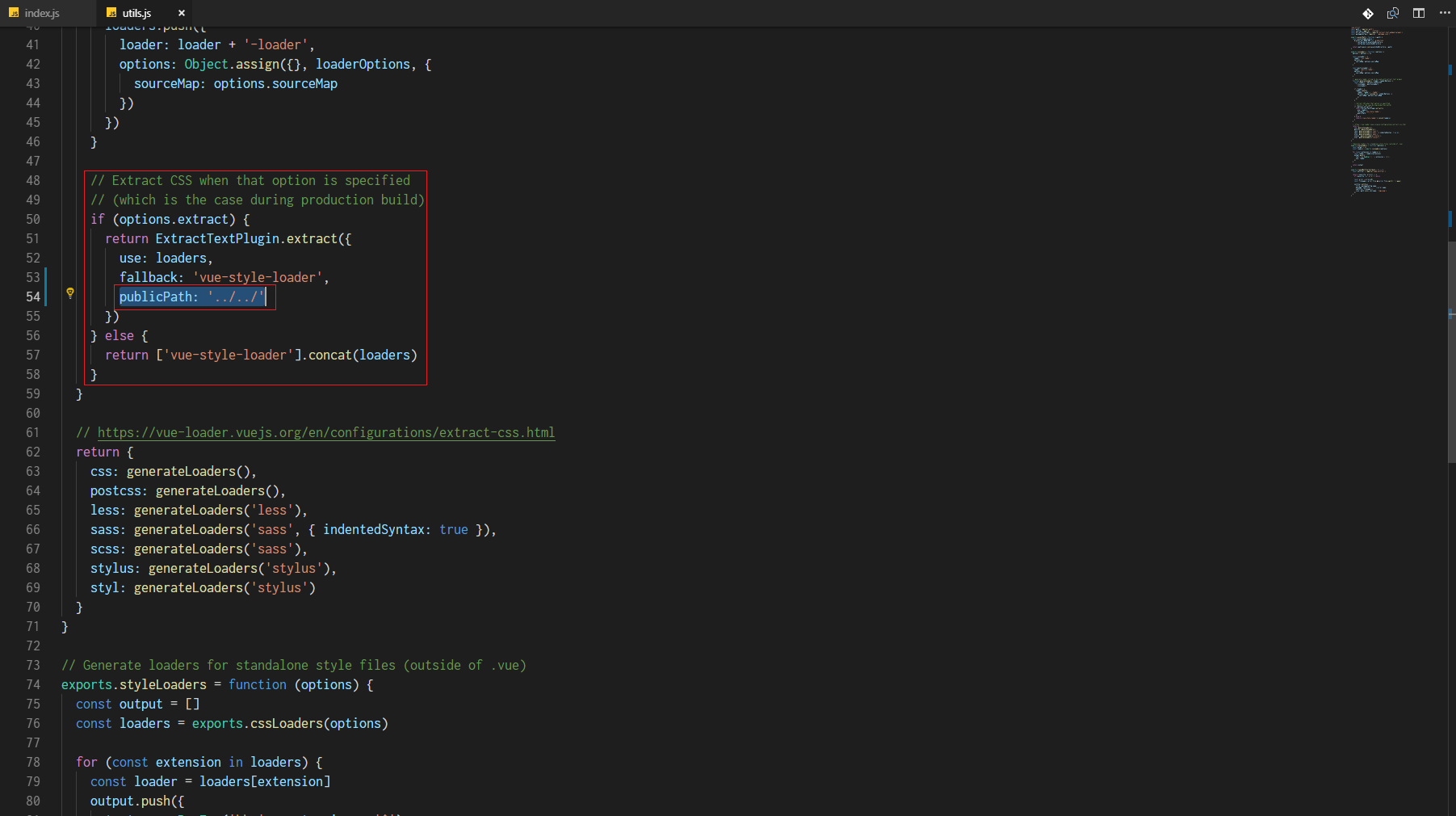Viewport: 1456px width, 816px height.
Task: Open the vue-loader extract-css documentation link
Action: tap(325, 433)
